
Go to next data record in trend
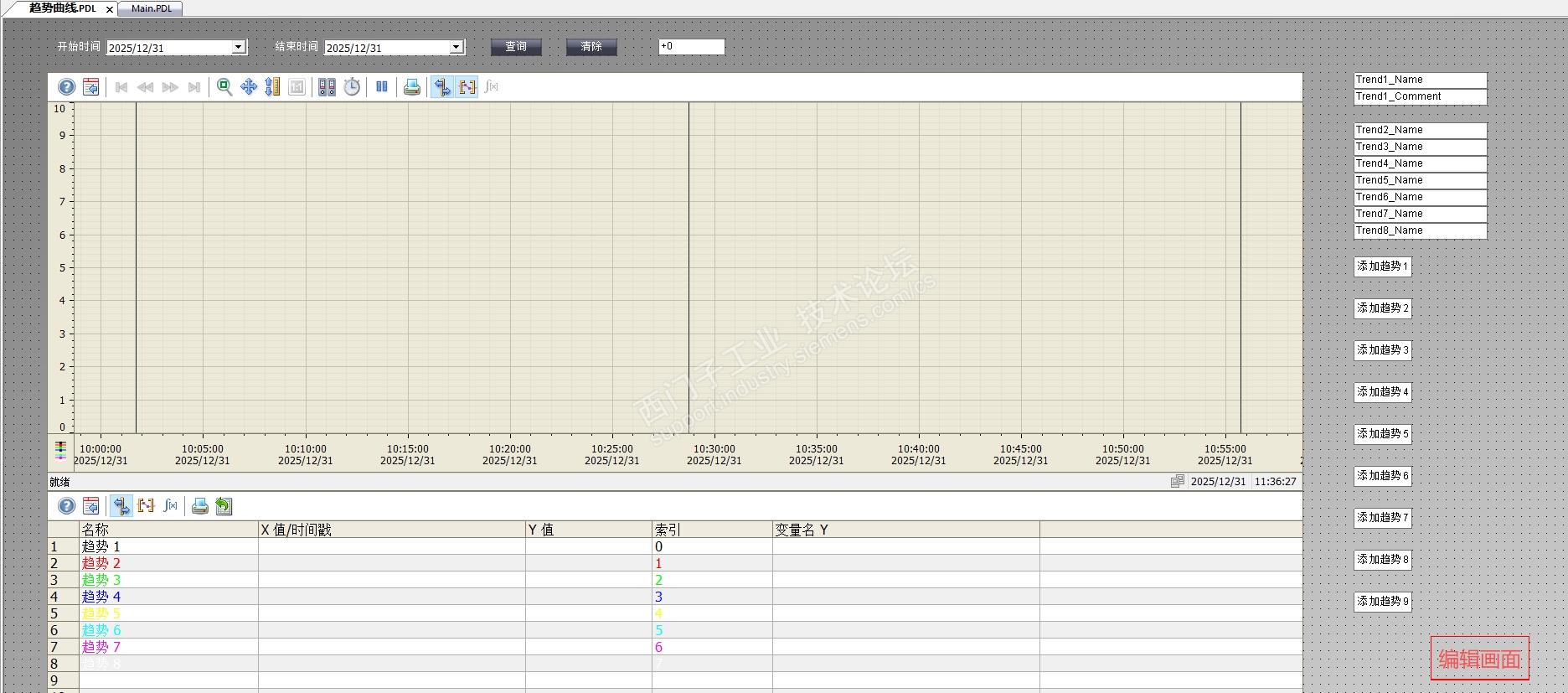[x=170, y=87]
